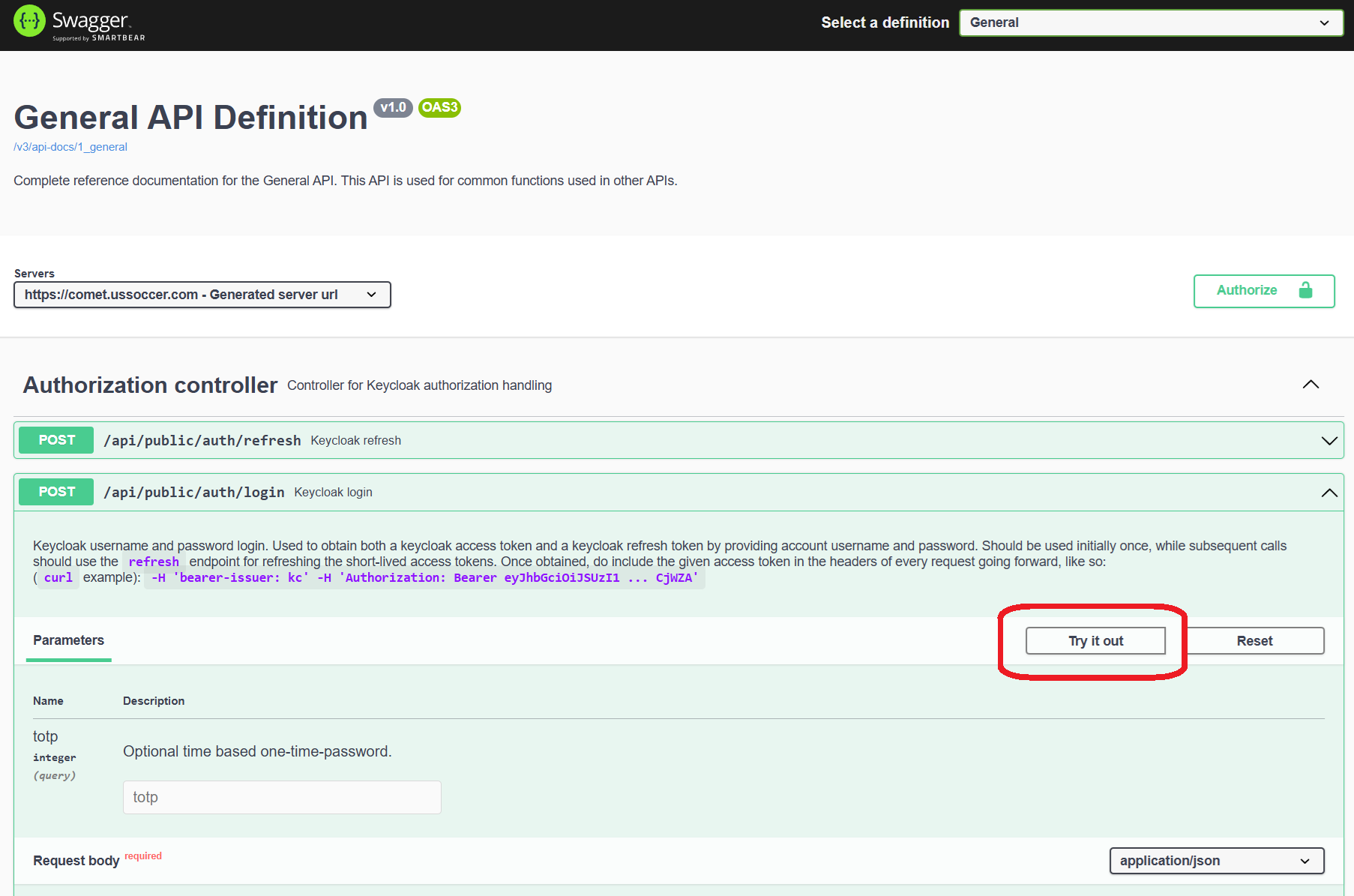
Task: Click the /api/public/auth/login path text
Action: 194,493
